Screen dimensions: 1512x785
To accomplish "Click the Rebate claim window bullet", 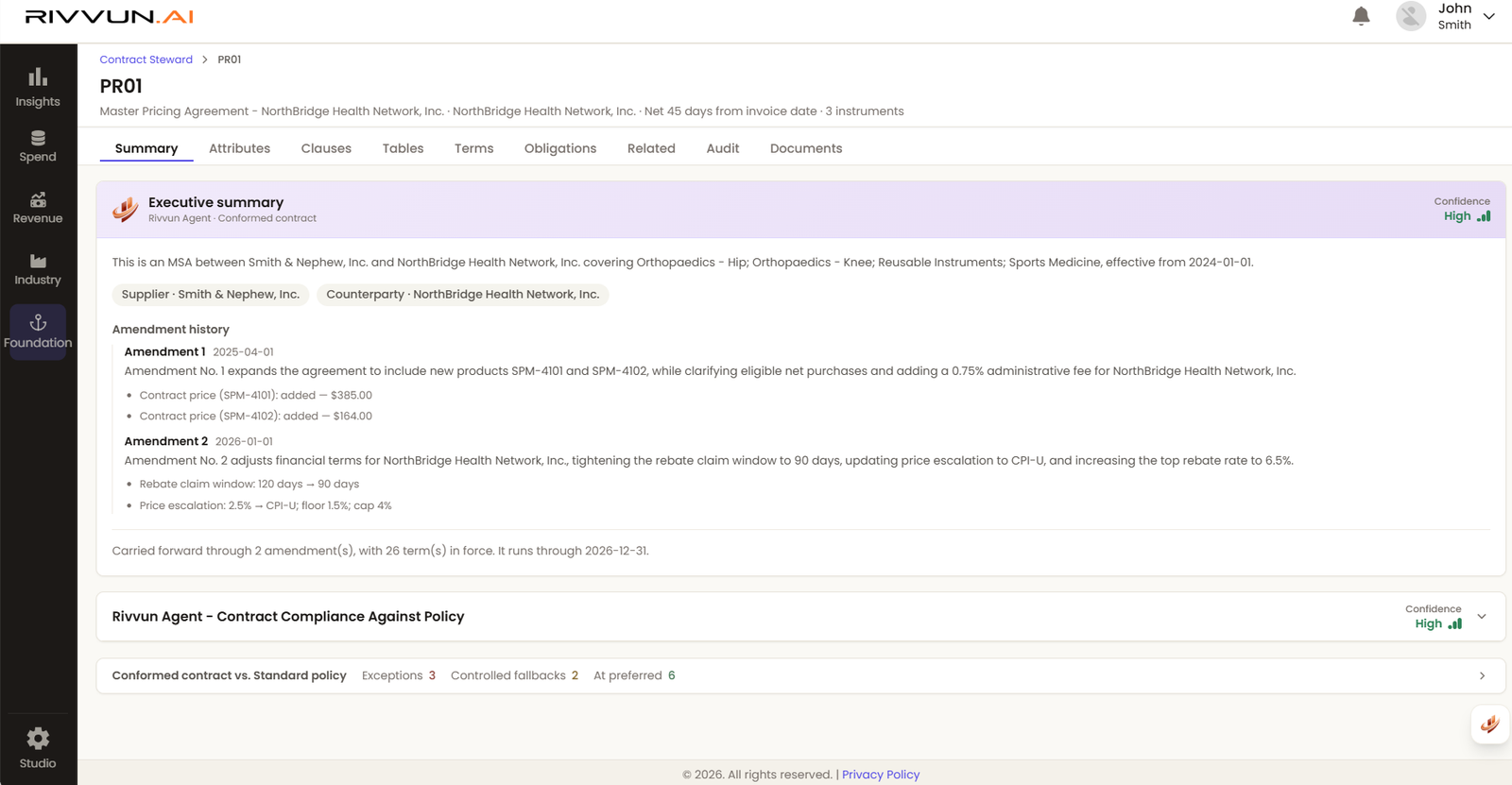I will [x=249, y=484].
